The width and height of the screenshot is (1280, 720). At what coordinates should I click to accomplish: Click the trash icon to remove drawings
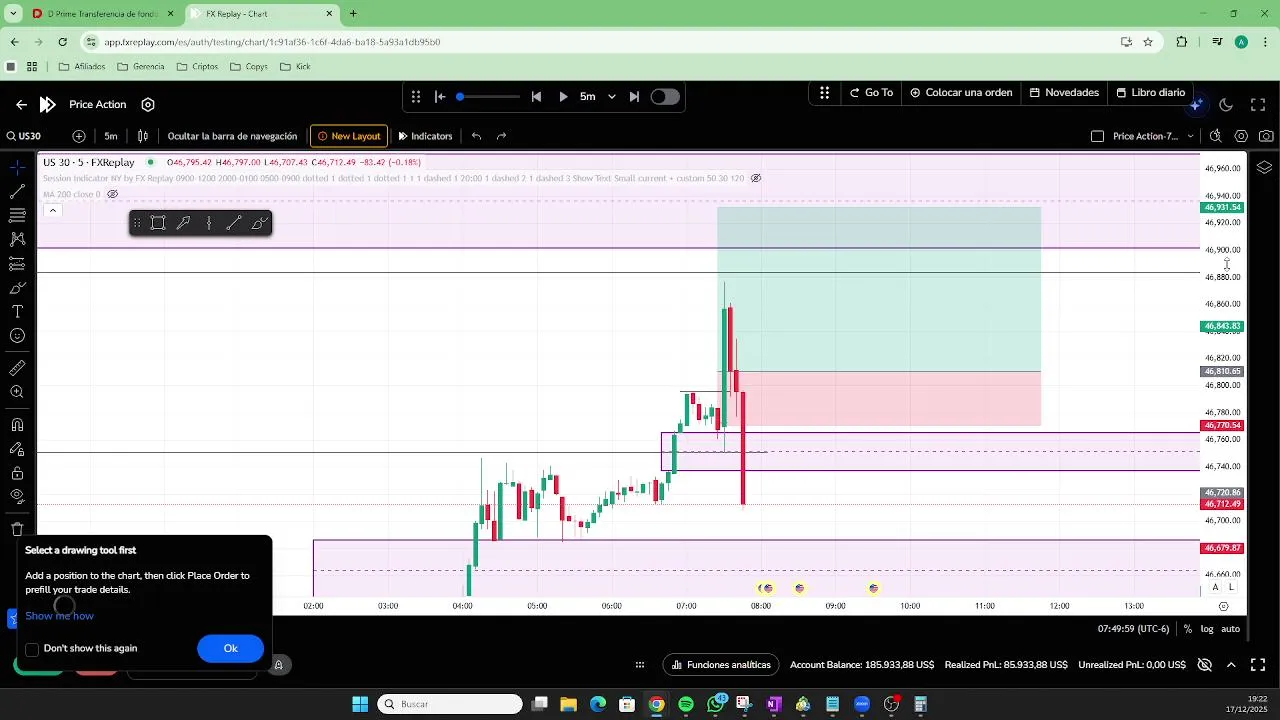pos(17,529)
